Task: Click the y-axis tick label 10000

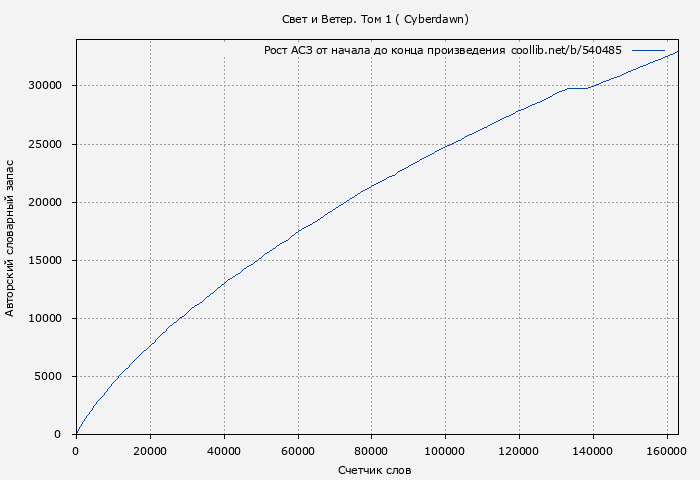Action: pos(45,319)
